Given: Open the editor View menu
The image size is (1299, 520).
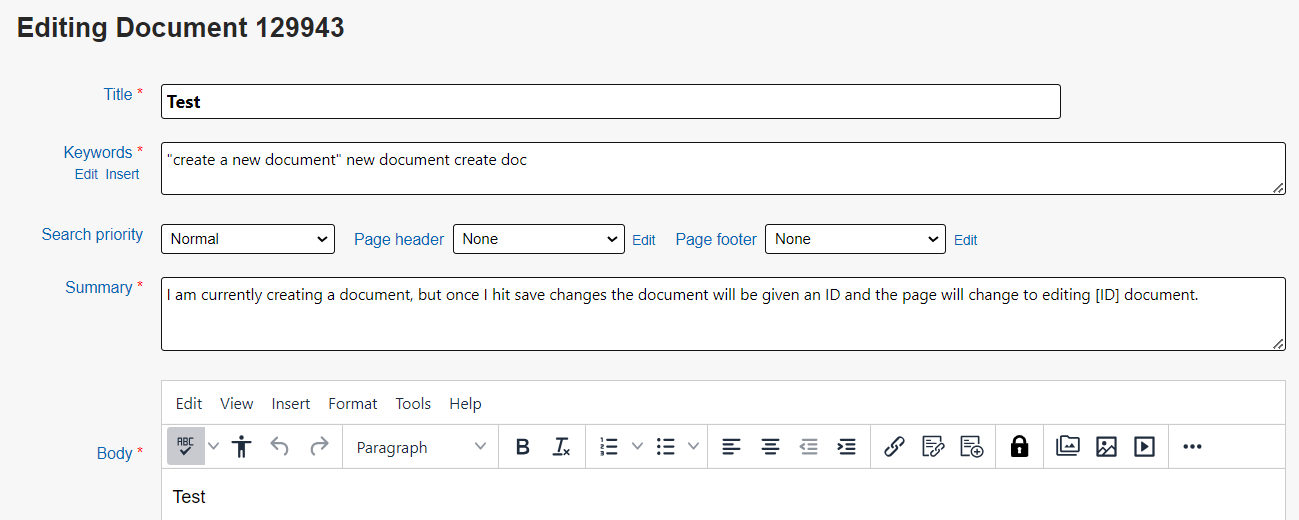Looking at the screenshot, I should (237, 404).
